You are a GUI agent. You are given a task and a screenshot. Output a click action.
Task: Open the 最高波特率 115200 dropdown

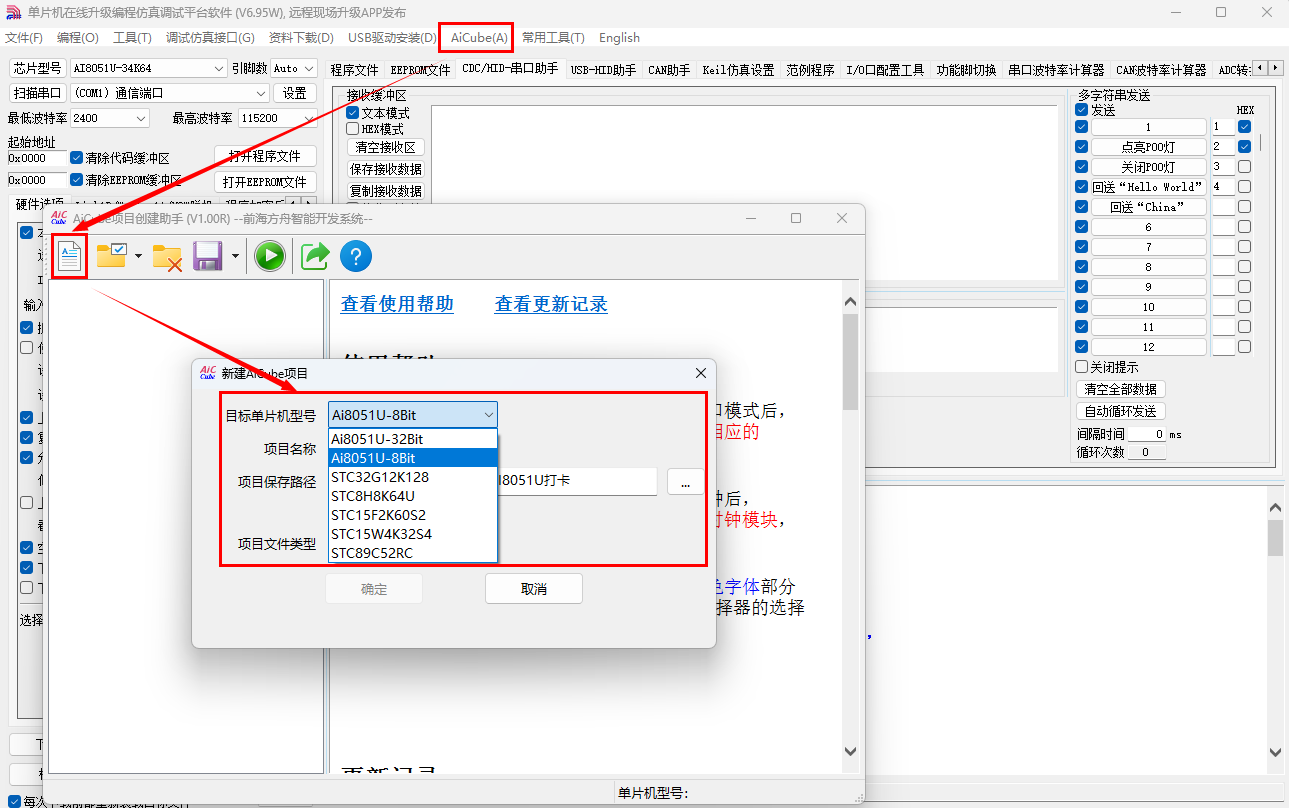click(277, 118)
